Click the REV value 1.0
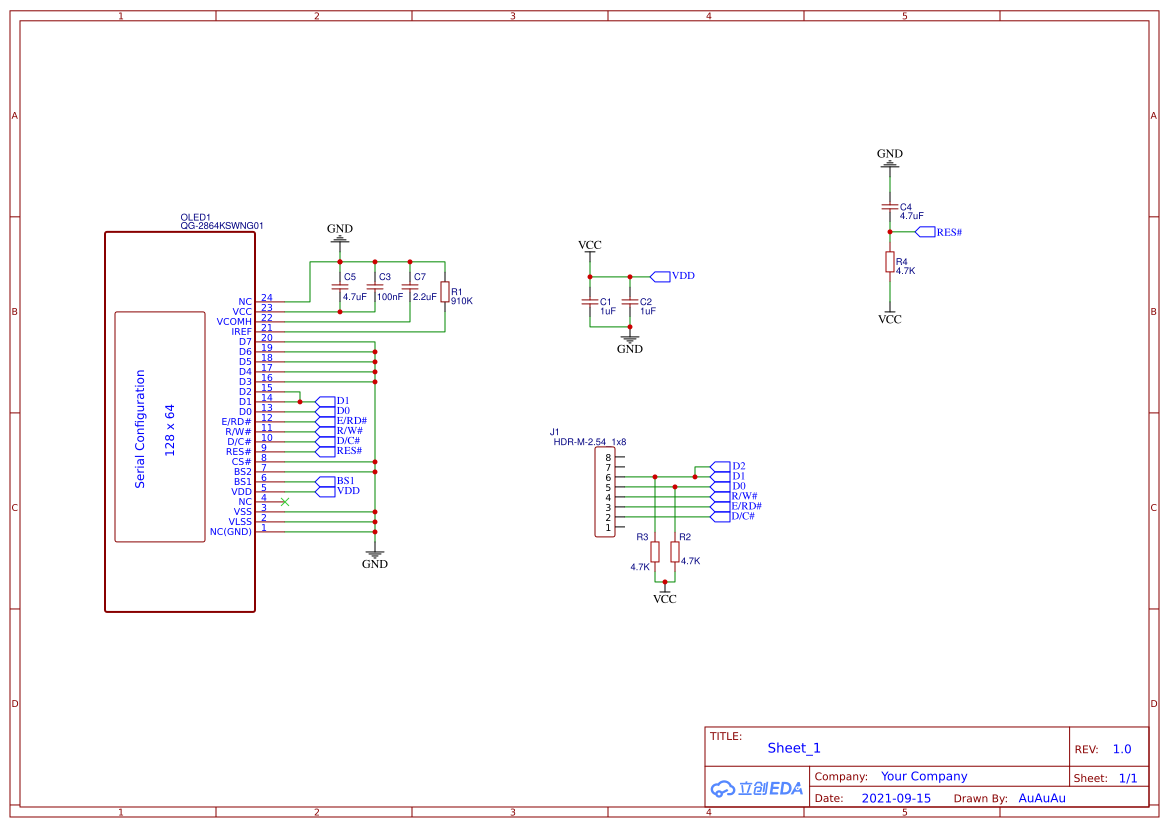This screenshot has width=1169, height=827. (x=1122, y=749)
